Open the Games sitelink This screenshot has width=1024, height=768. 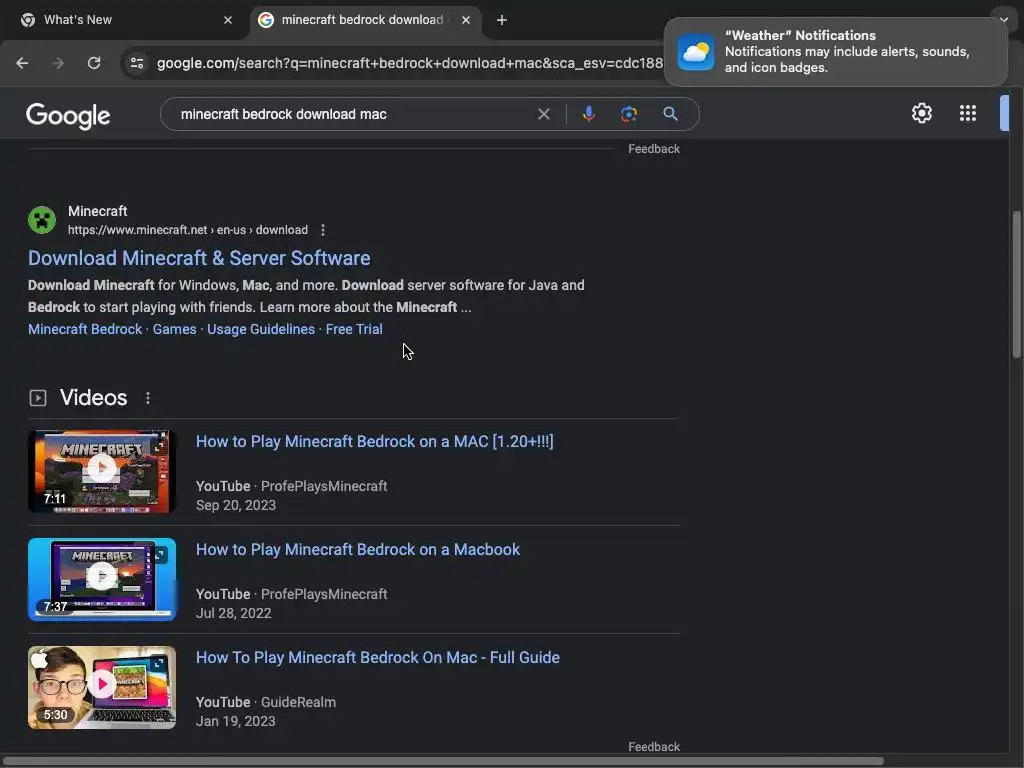(x=174, y=329)
